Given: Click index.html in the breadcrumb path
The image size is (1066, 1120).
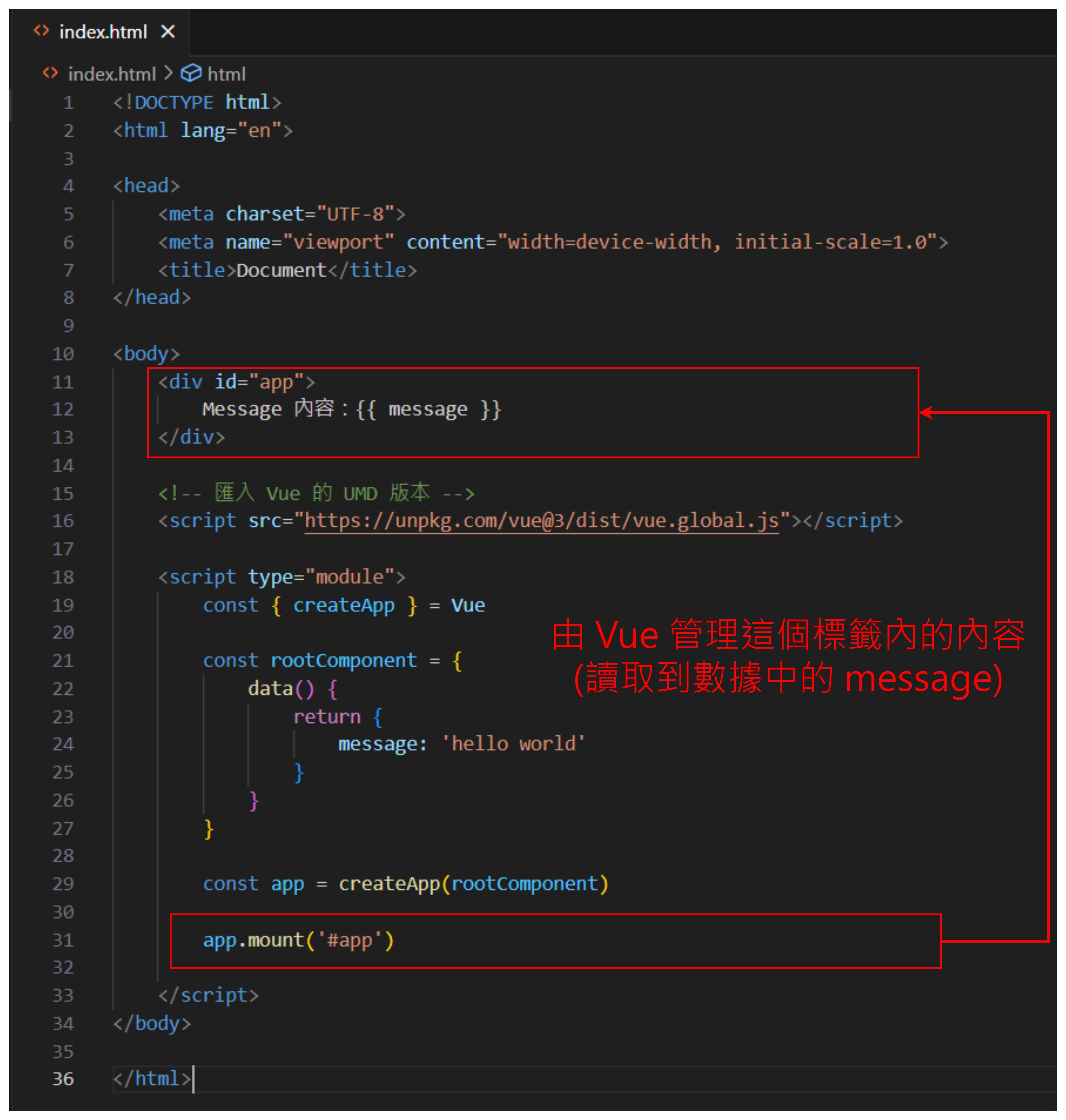Looking at the screenshot, I should 112,74.
